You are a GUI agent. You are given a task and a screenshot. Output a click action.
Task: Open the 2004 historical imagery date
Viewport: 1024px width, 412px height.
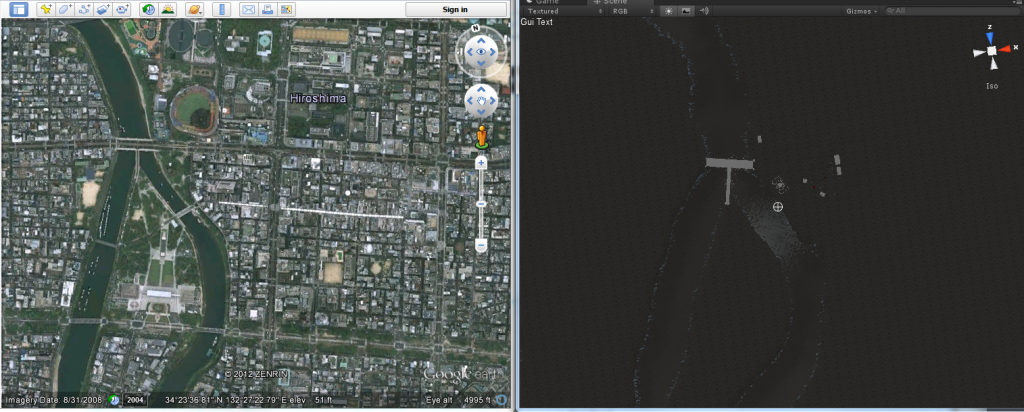coord(135,400)
